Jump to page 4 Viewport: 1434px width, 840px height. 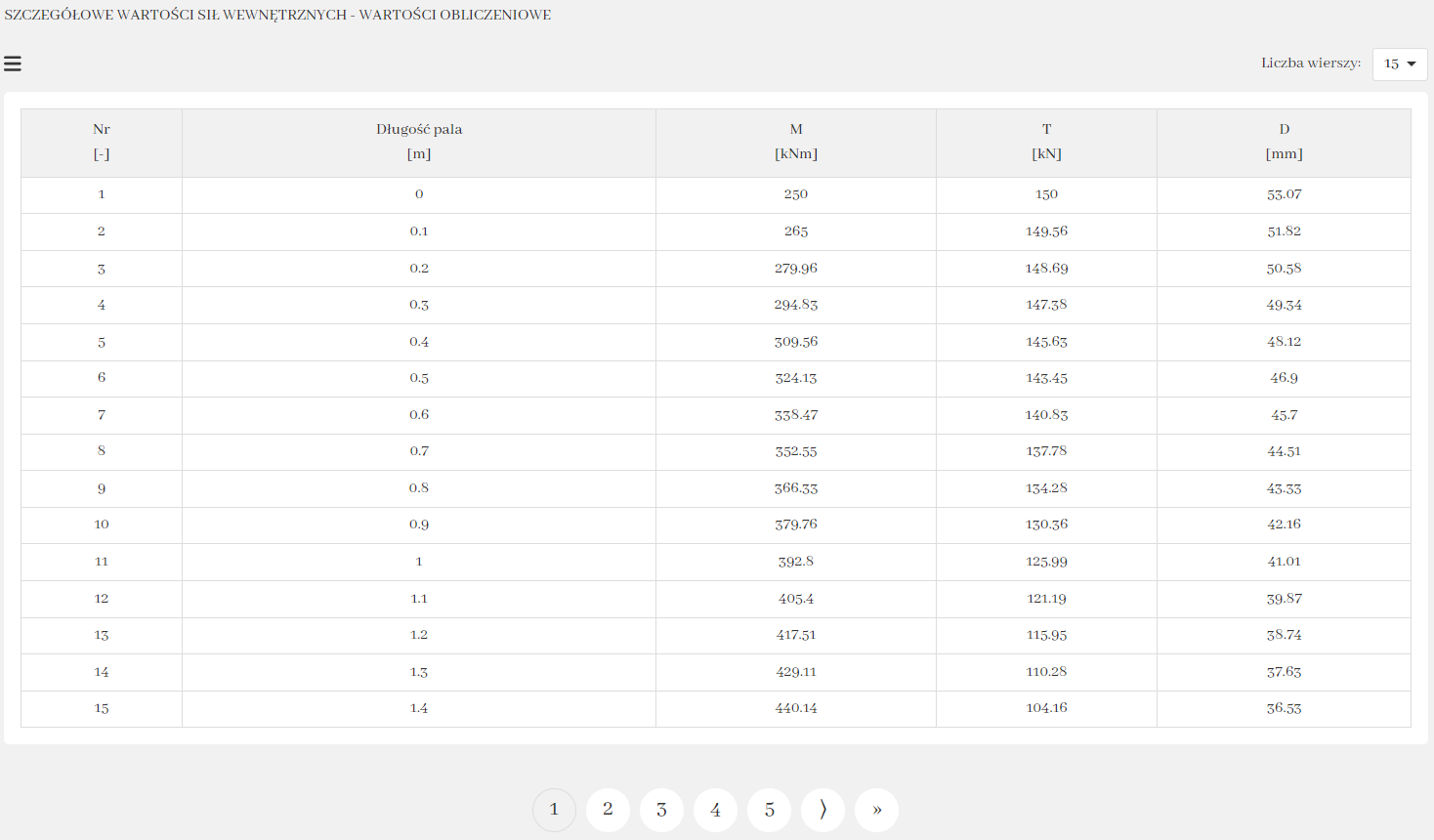tap(715, 810)
